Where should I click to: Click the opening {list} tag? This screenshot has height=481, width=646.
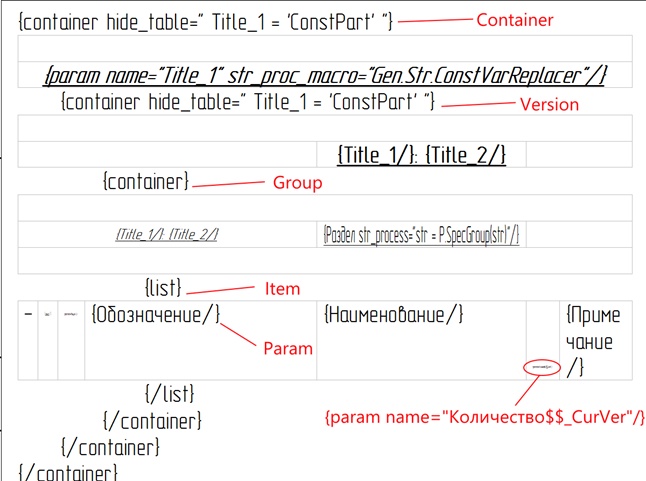coord(162,288)
